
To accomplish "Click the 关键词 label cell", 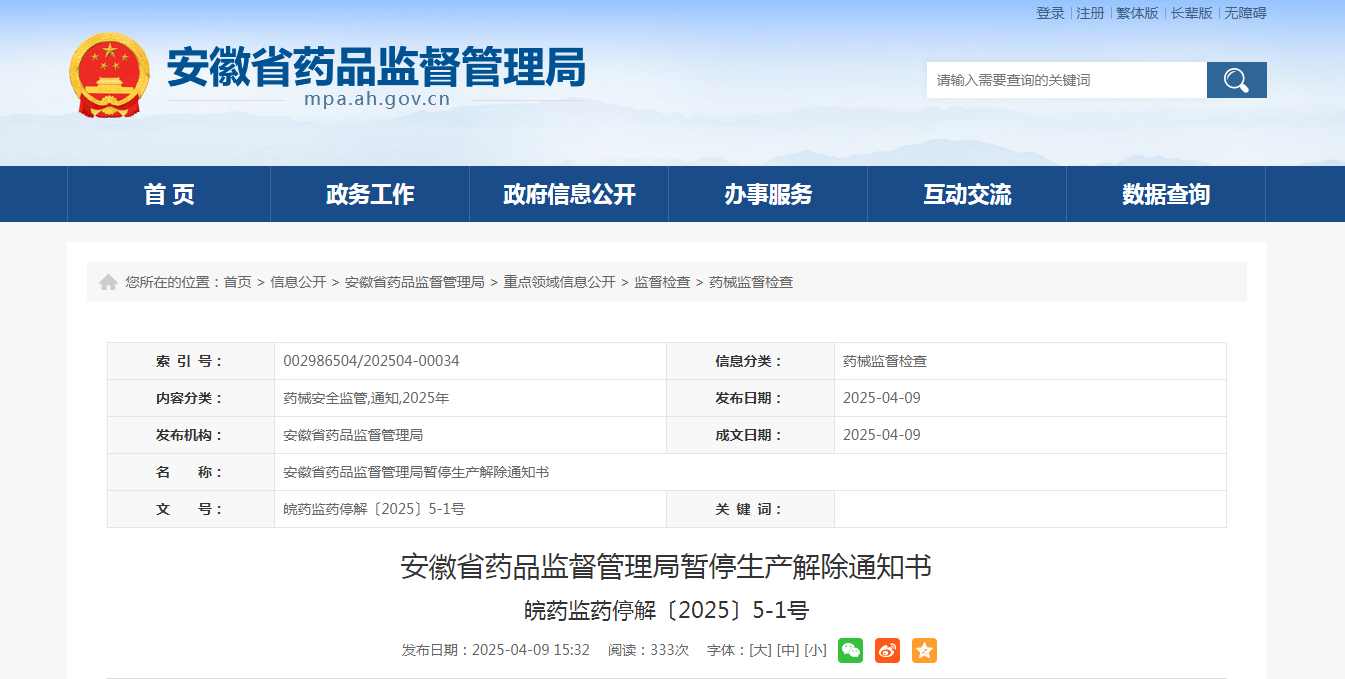I will (750, 509).
